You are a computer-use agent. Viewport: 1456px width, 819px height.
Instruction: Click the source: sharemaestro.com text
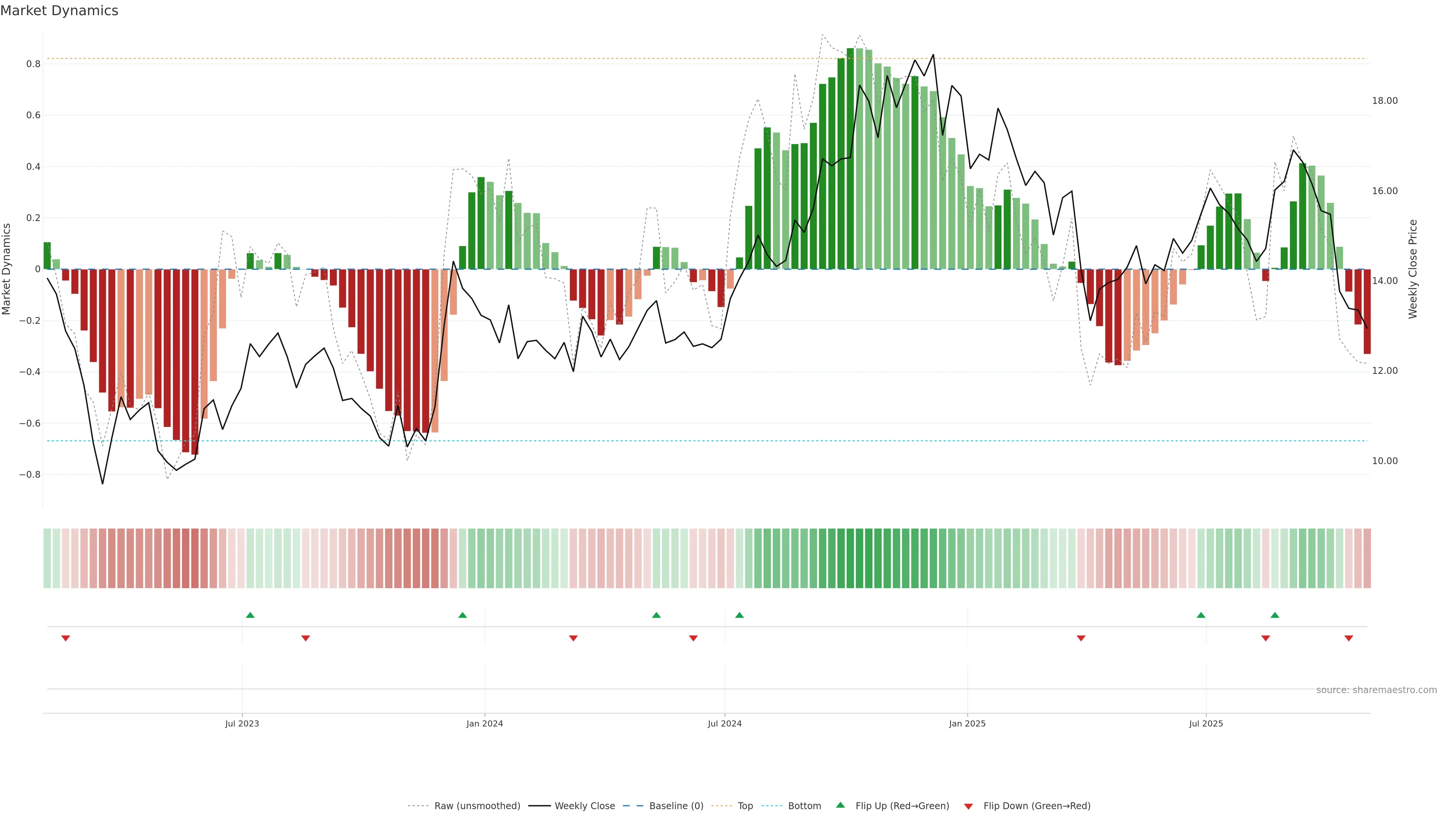(x=1376, y=690)
